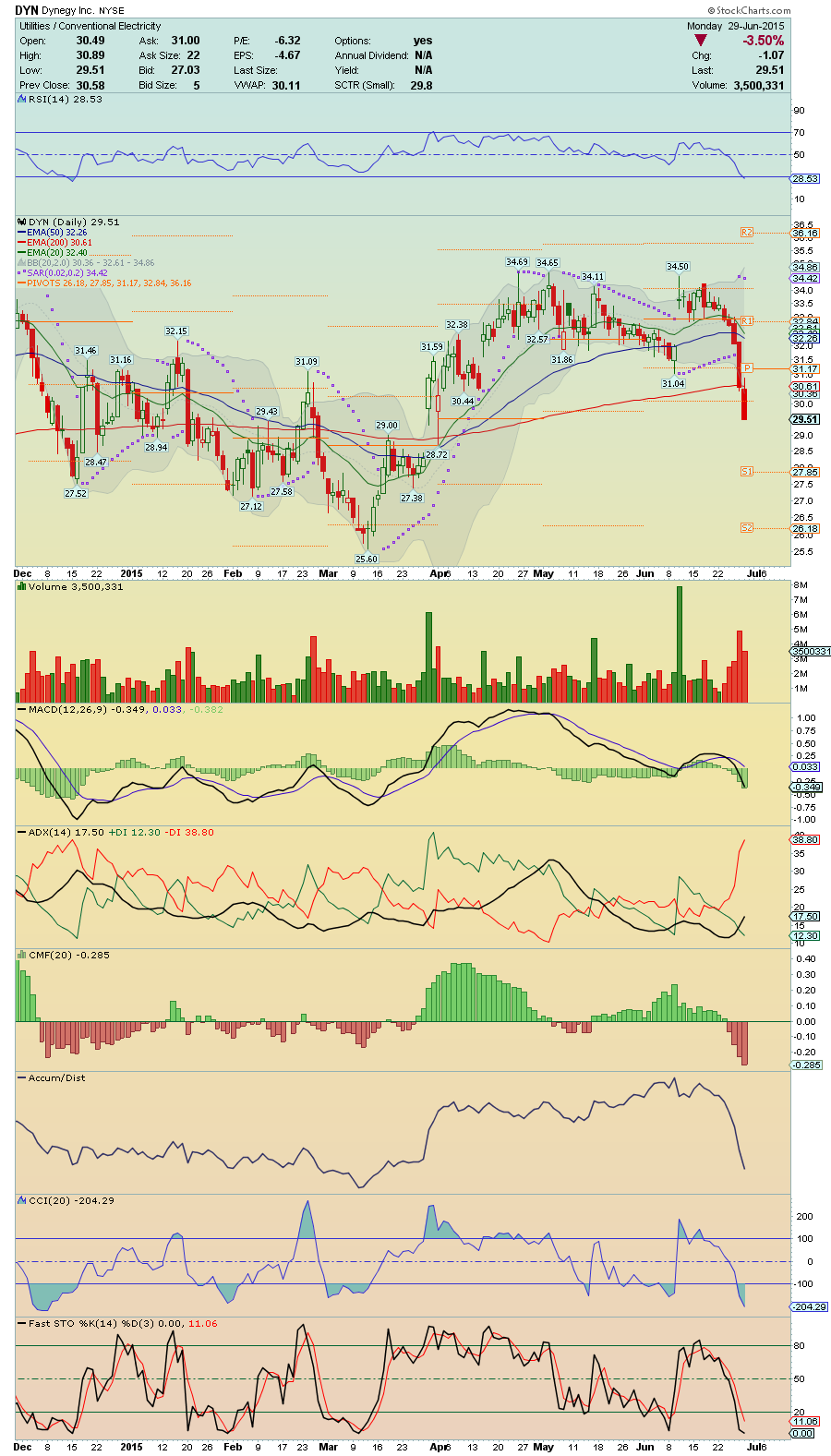Viewport: 831px width, 1456px height.
Task: Click the CCI(20) panel icon
Action: 22,1200
